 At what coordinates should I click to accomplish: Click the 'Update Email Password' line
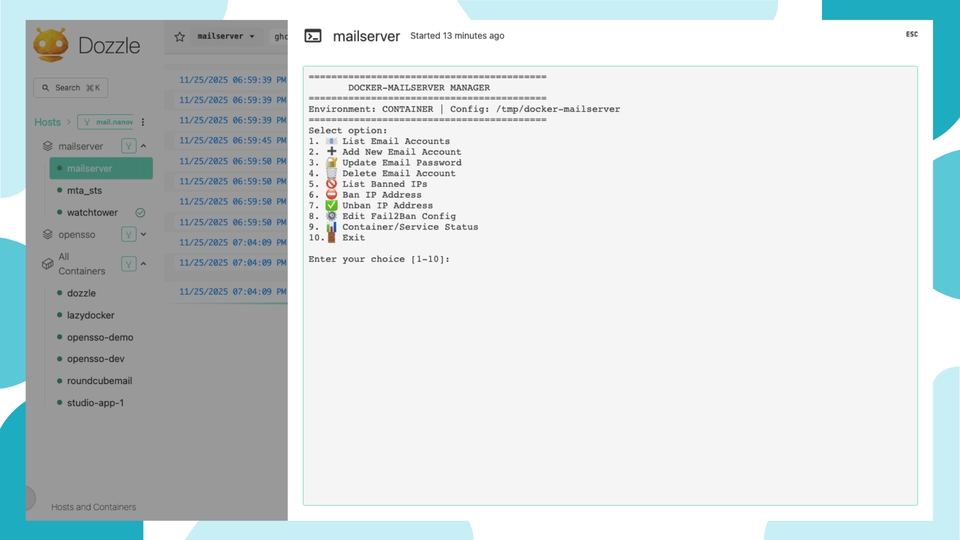pos(385,163)
